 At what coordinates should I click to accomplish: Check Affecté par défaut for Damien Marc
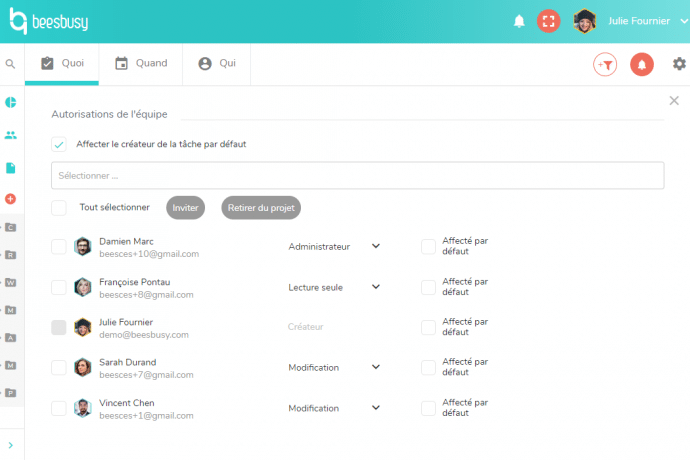pyautogui.click(x=428, y=247)
